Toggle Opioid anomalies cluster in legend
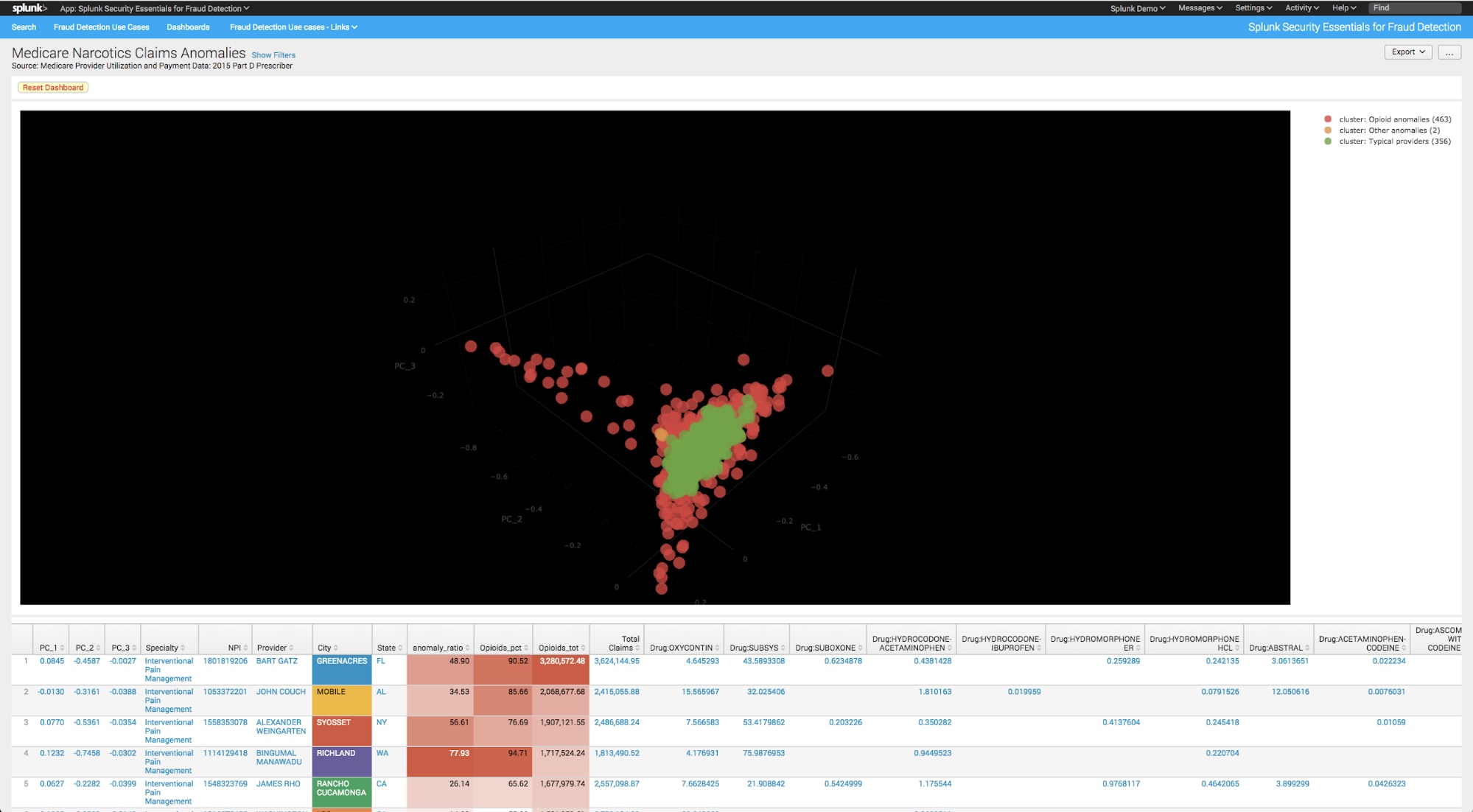This screenshot has height=812, width=1473. (1388, 119)
